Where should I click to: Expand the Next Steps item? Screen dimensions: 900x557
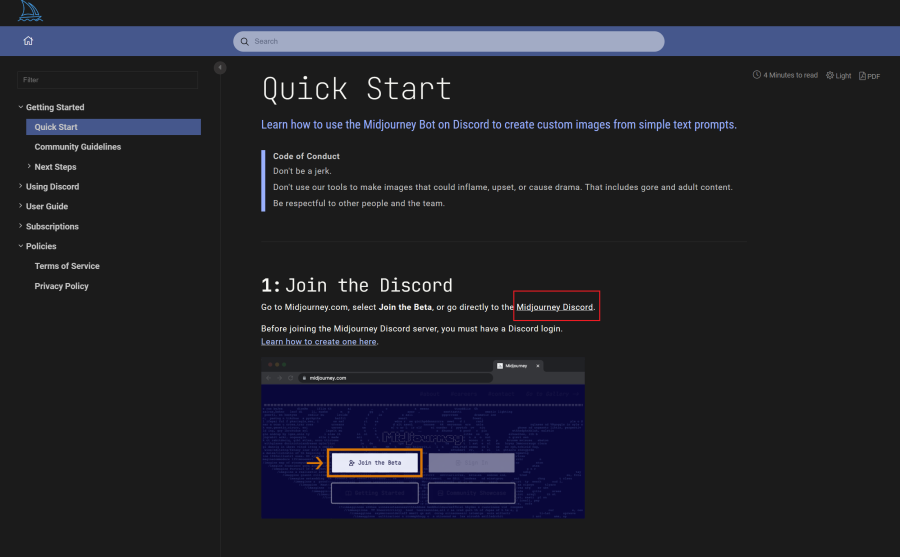coord(29,167)
